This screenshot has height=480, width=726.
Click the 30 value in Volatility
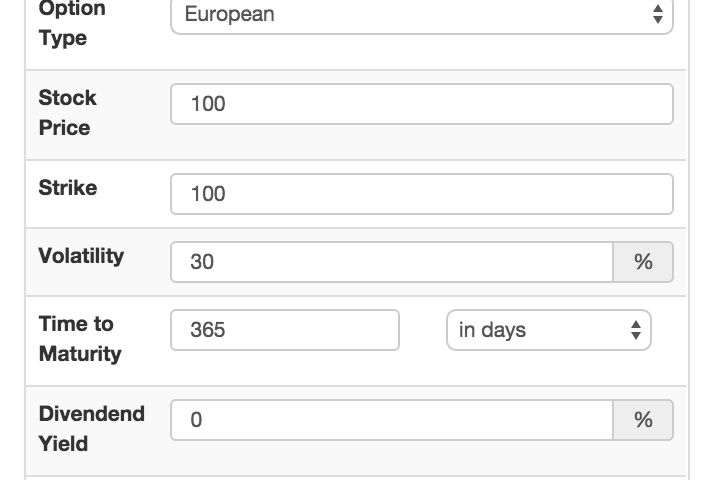pyautogui.click(x=202, y=262)
